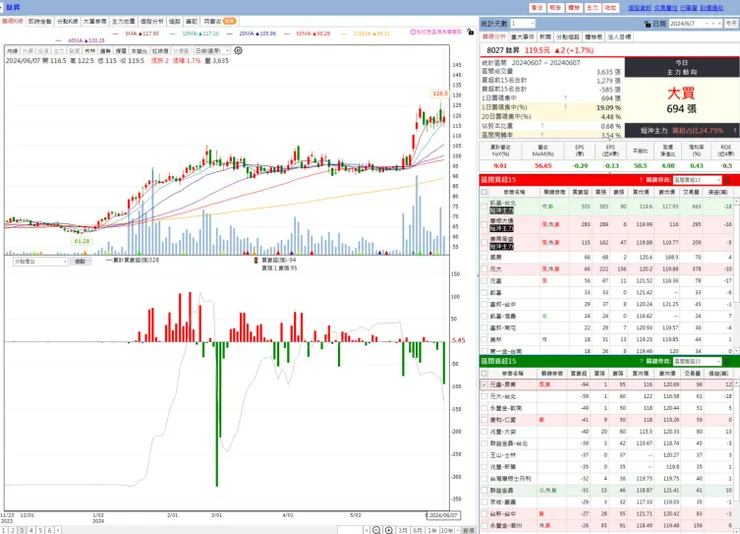Toggle select-all checkbox in buy table header
740x534 pixels.
[484, 192]
